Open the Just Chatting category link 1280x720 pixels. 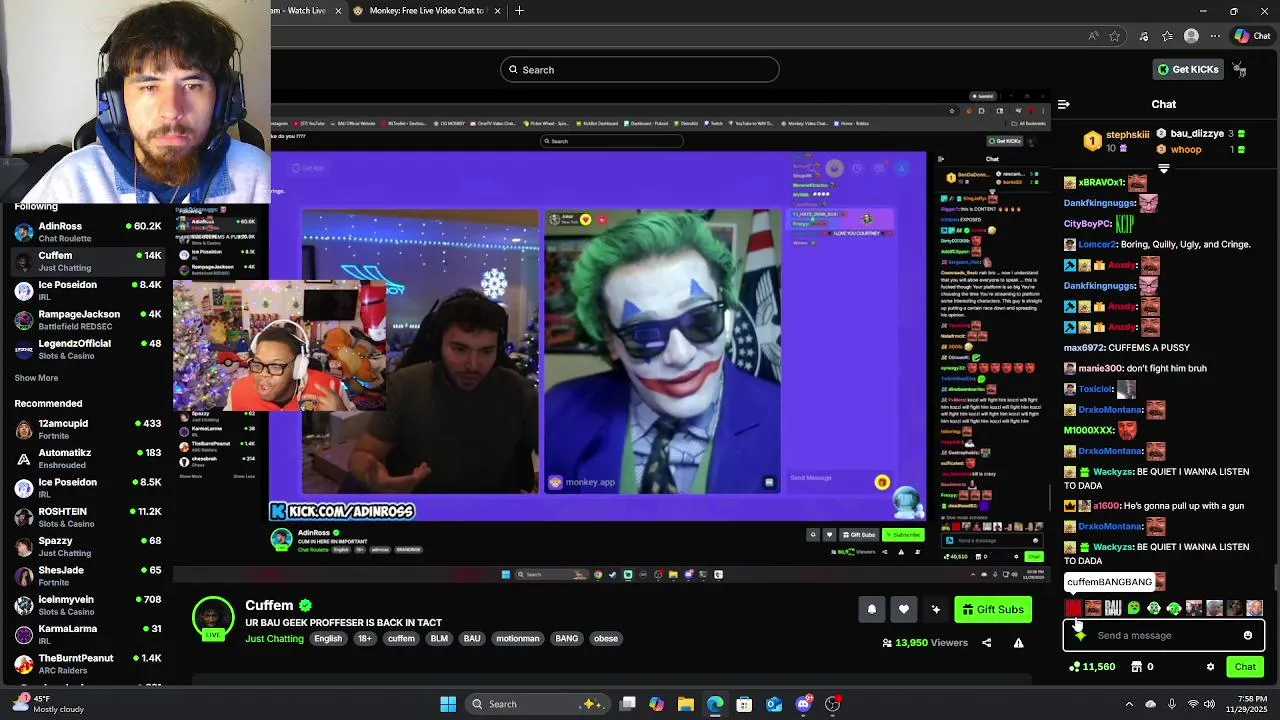pyautogui.click(x=274, y=638)
